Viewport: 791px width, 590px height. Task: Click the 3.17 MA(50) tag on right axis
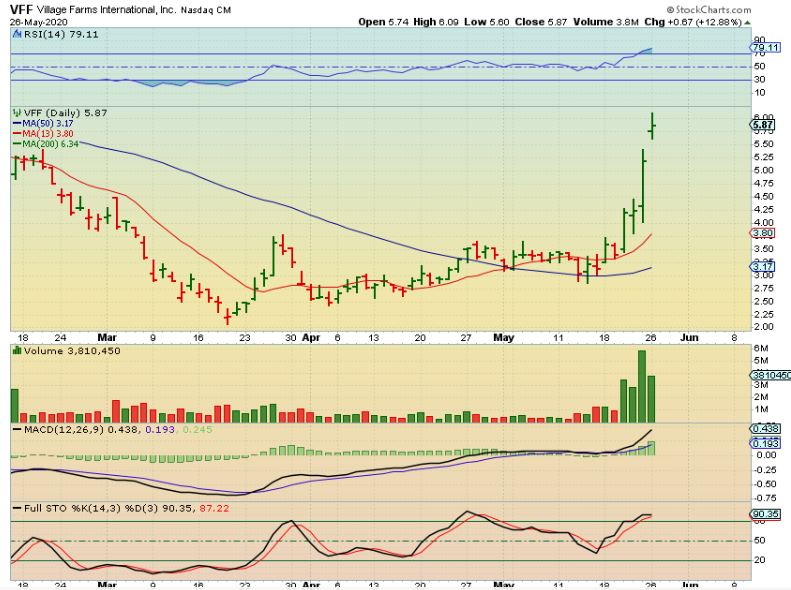click(763, 266)
